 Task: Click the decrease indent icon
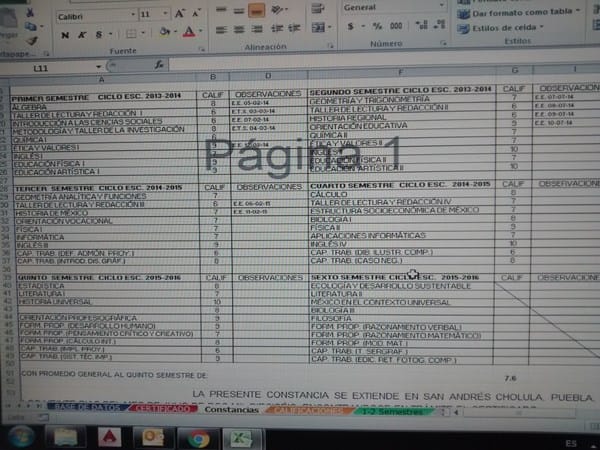[277, 28]
